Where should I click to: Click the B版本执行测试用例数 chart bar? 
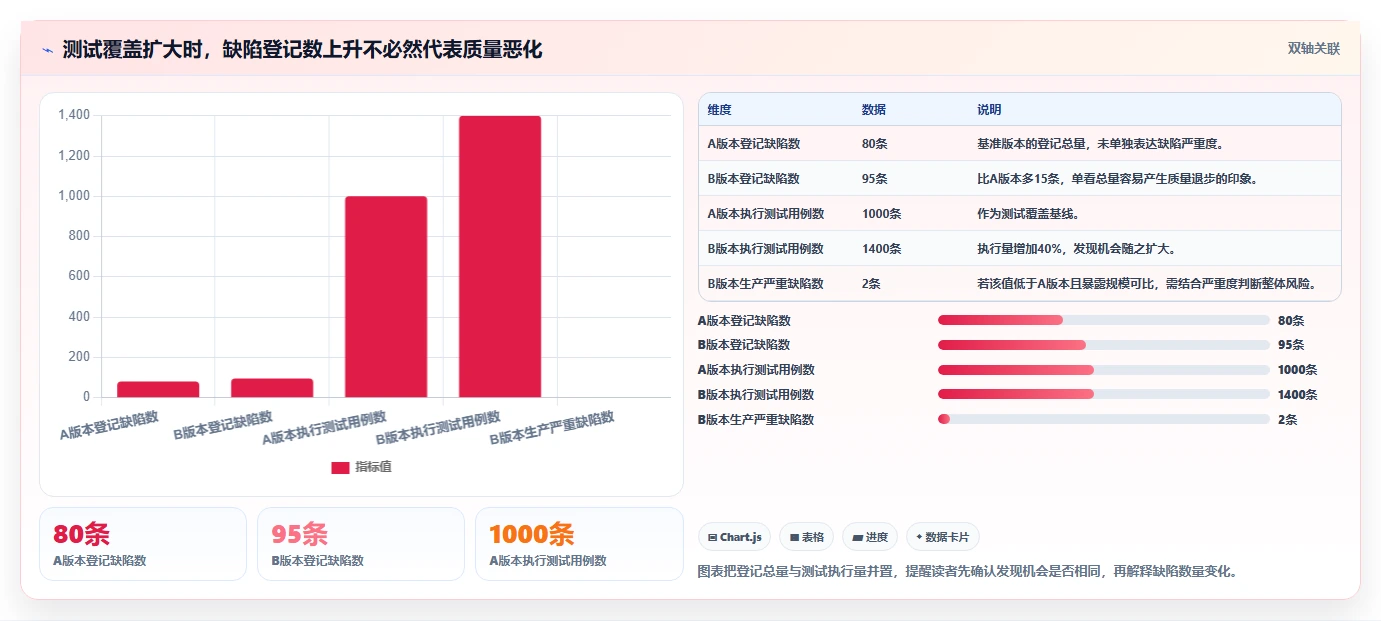click(x=500, y=256)
